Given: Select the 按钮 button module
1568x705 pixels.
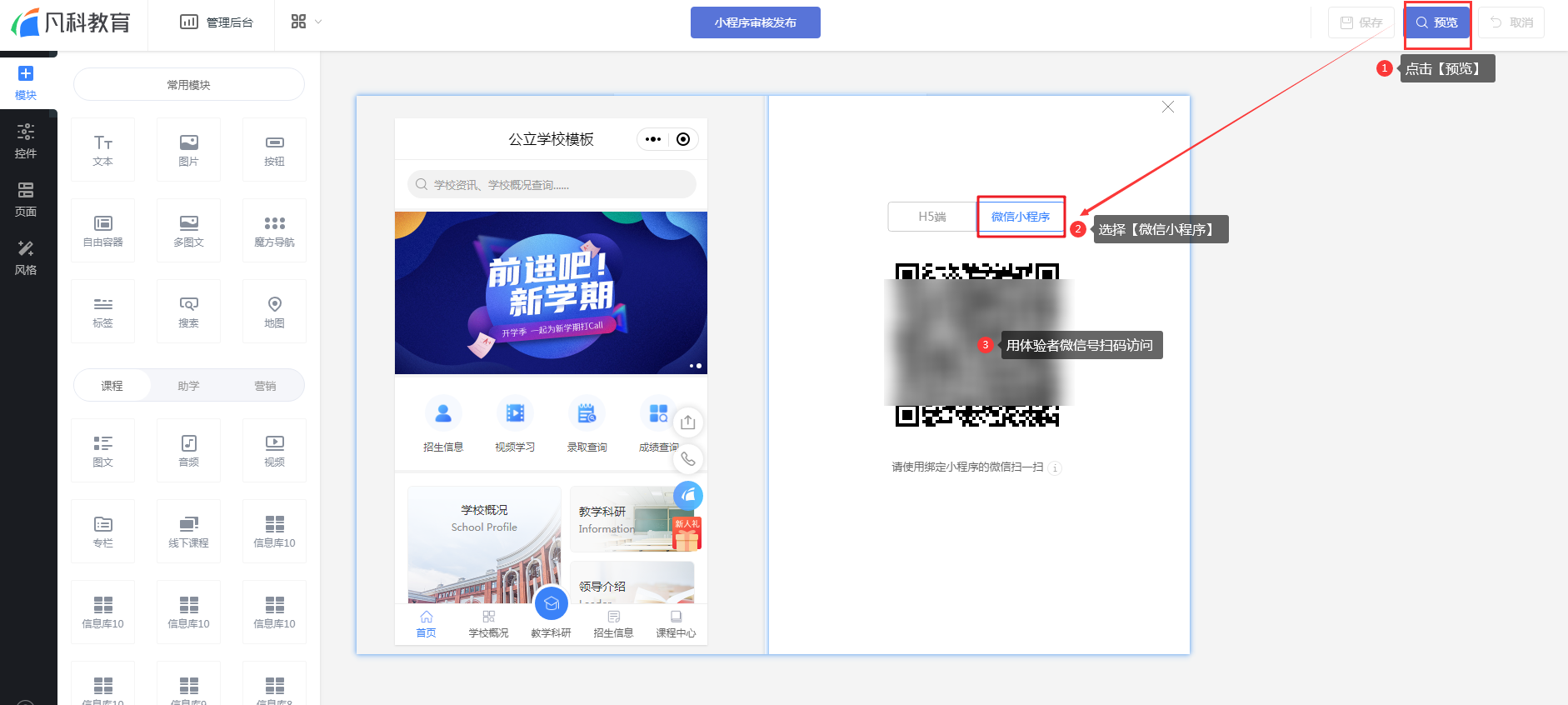Looking at the screenshot, I should coord(274,150).
